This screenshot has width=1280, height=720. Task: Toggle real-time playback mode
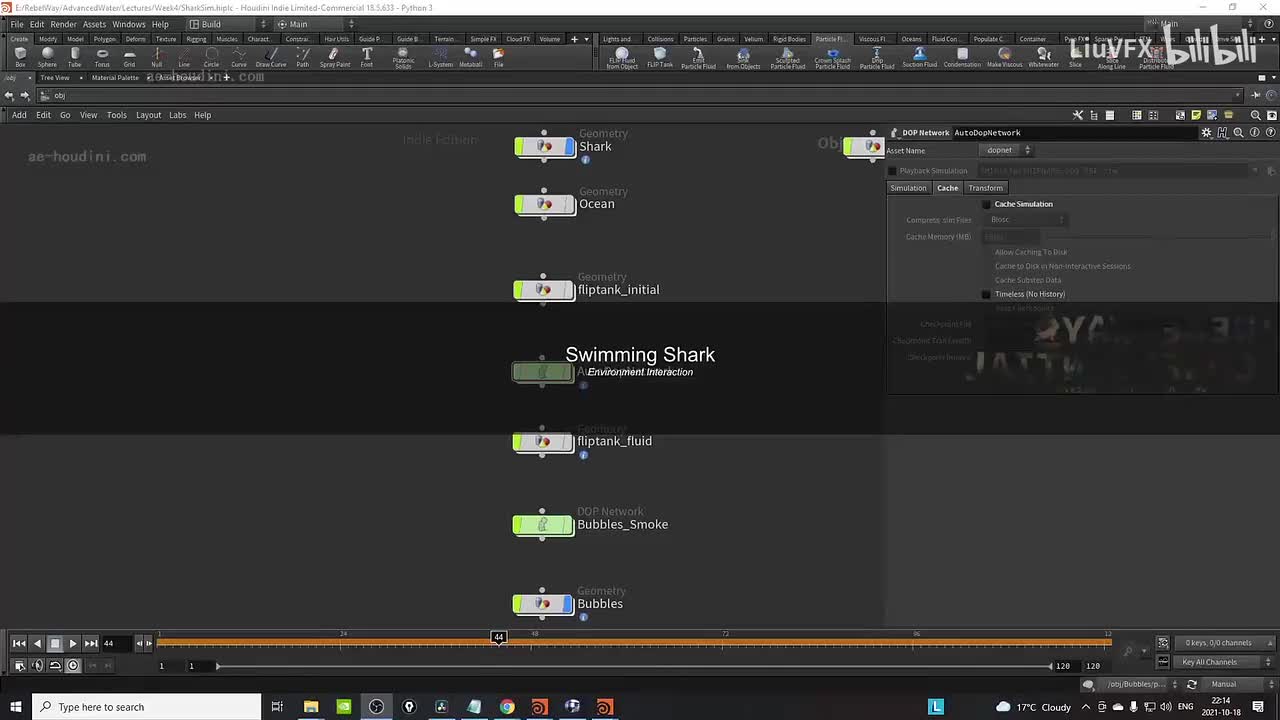point(73,666)
